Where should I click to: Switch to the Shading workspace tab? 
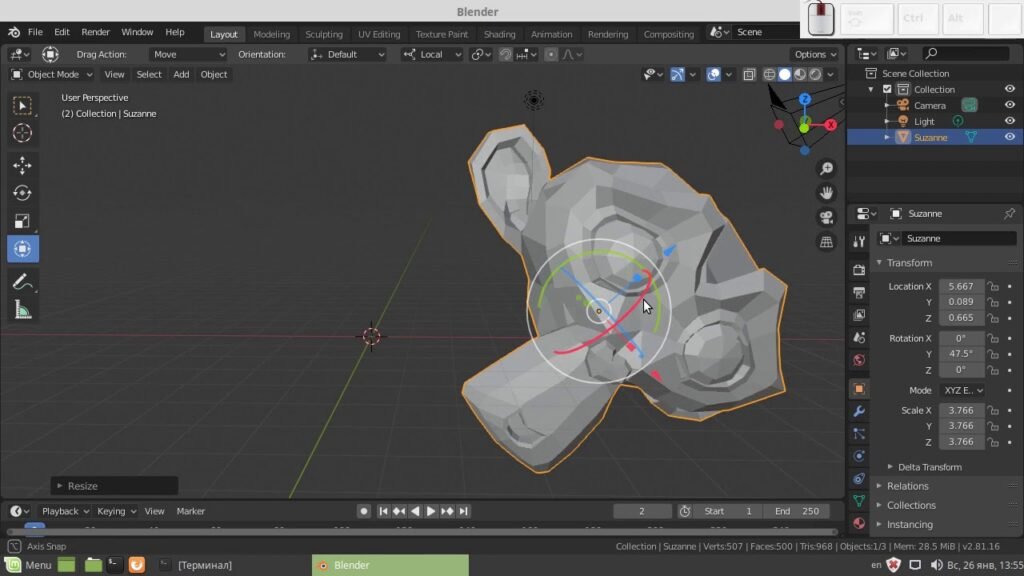pos(500,34)
